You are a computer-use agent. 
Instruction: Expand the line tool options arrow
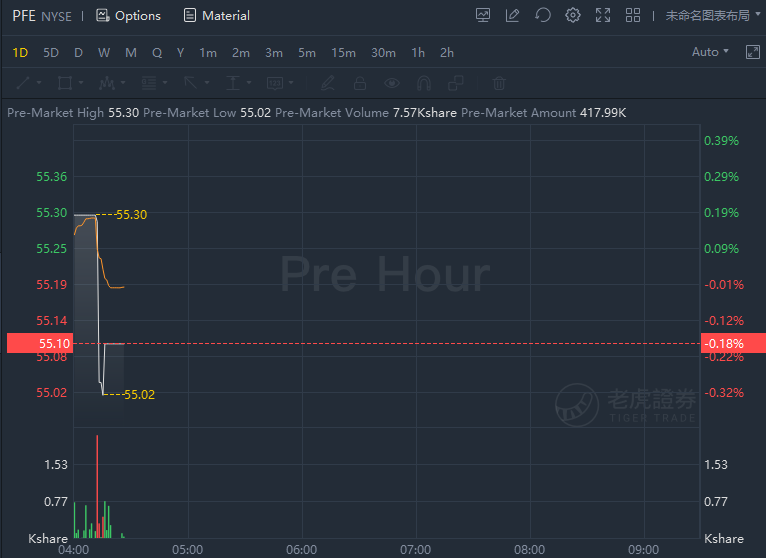[39, 83]
